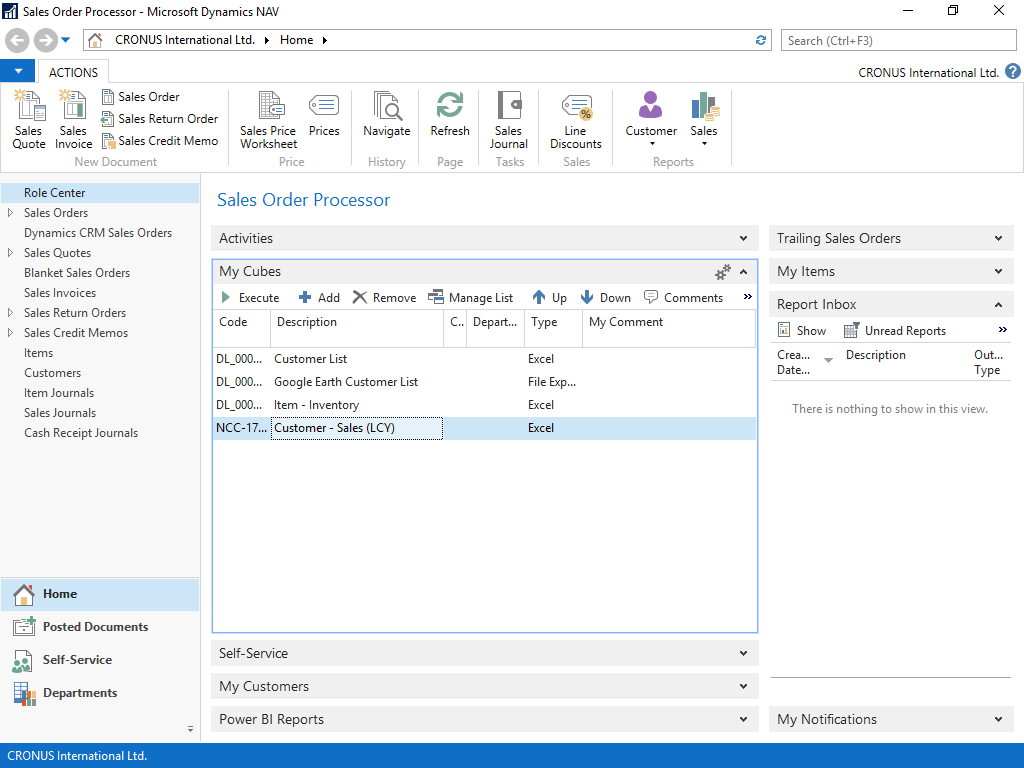Create a new Sales Invoice
The image size is (1024, 768).
click(73, 120)
